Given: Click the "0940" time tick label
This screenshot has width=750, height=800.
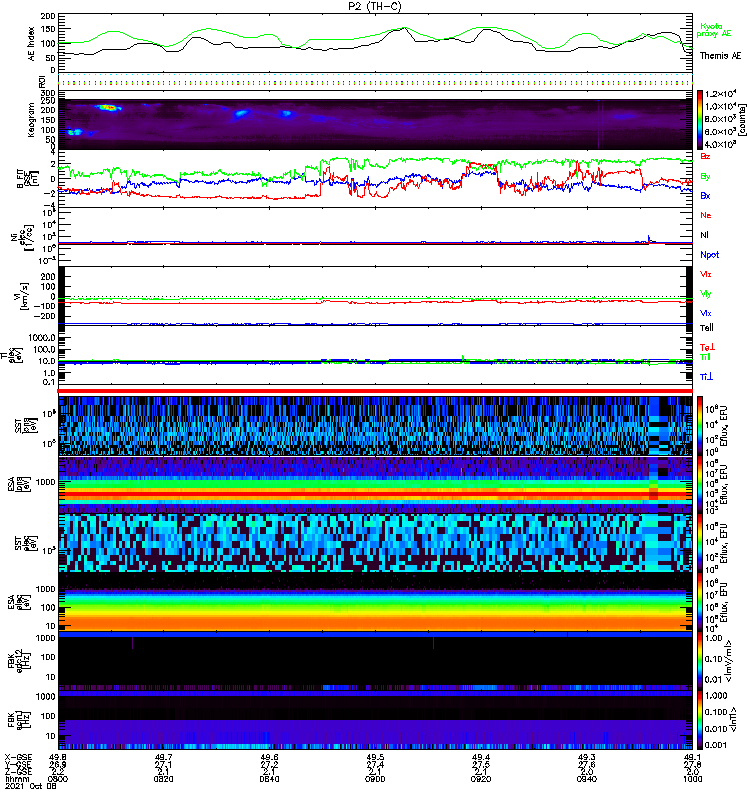Looking at the screenshot, I should click(x=587, y=779).
